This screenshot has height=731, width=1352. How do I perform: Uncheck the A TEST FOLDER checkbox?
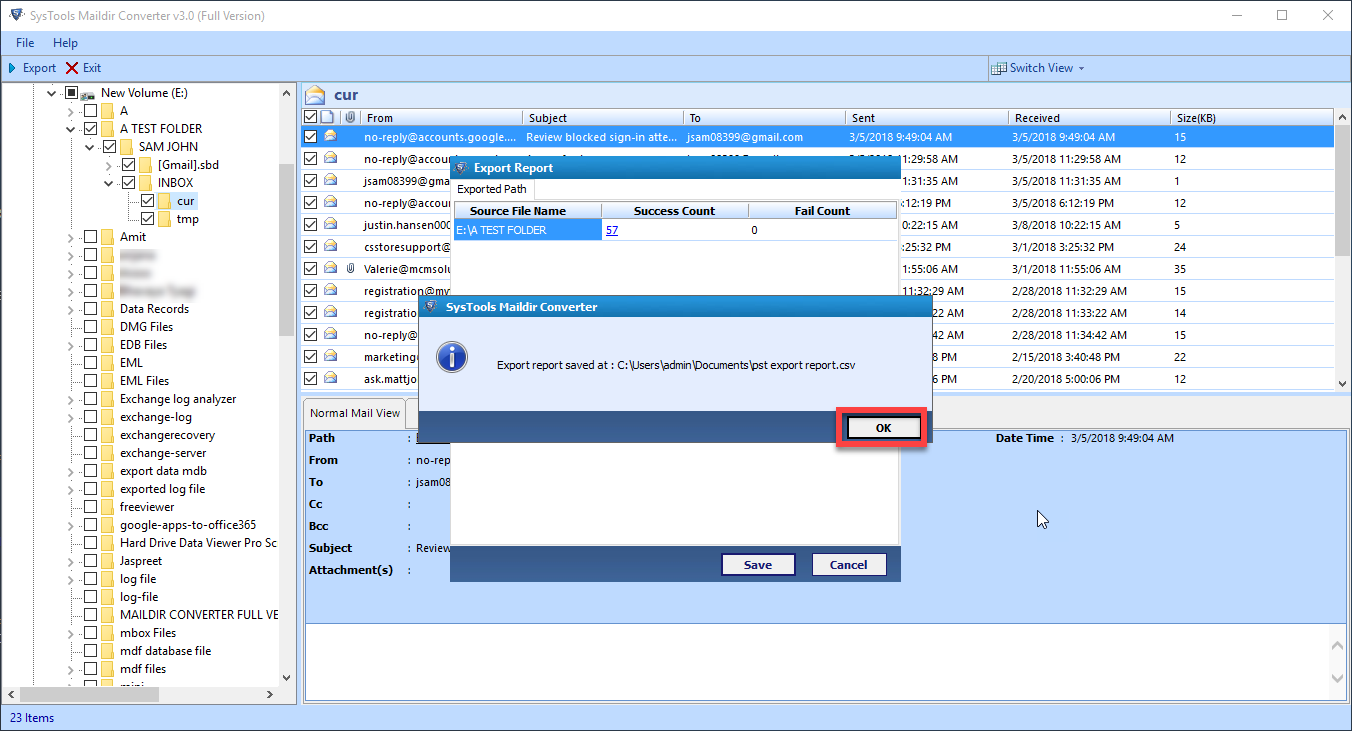tap(91, 129)
